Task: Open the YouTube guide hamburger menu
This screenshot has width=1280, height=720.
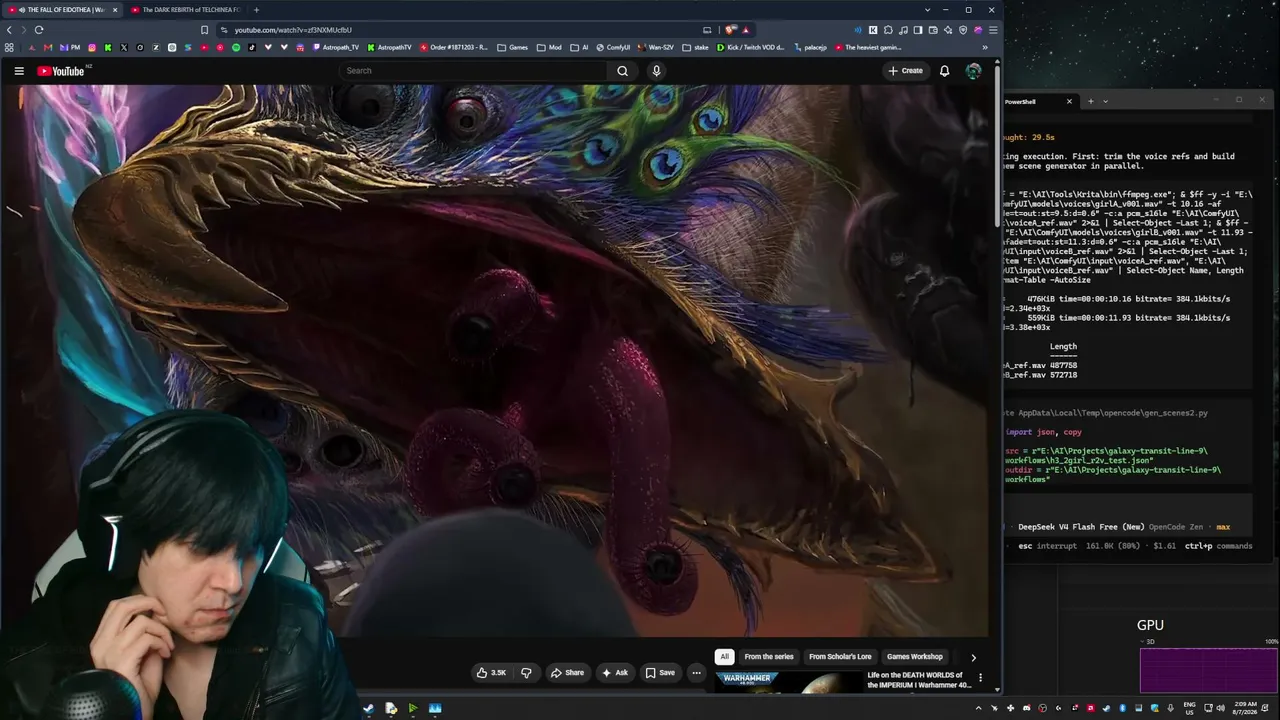Action: pos(19,71)
